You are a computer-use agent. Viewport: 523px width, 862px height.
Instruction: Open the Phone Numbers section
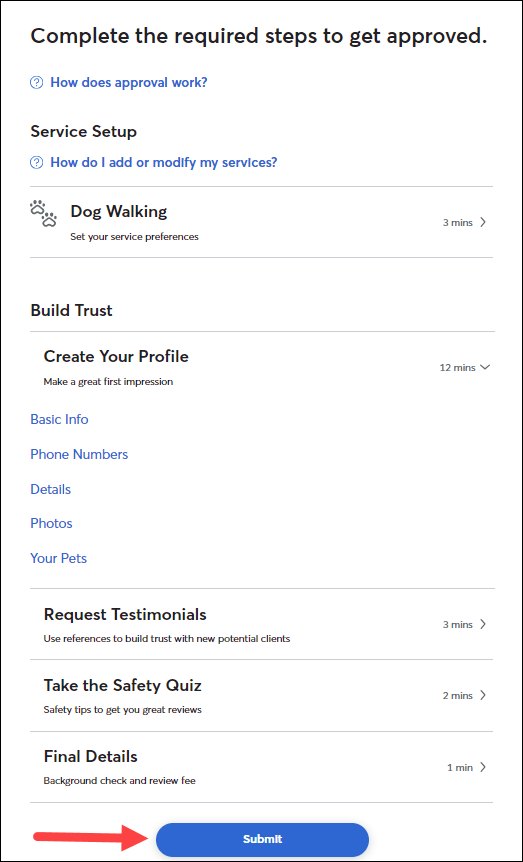79,455
